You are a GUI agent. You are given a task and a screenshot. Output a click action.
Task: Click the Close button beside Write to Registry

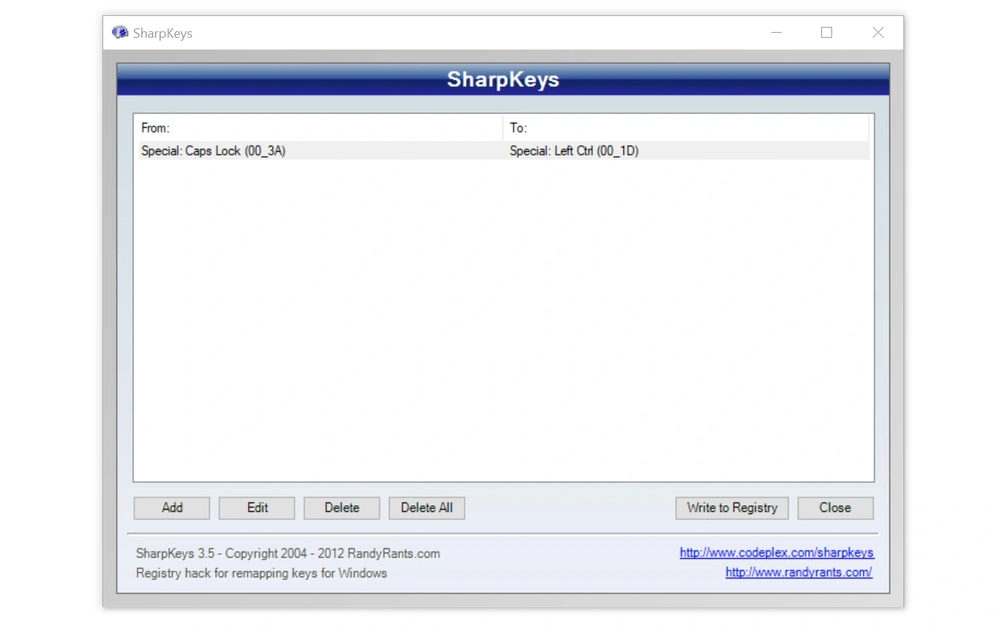point(835,508)
